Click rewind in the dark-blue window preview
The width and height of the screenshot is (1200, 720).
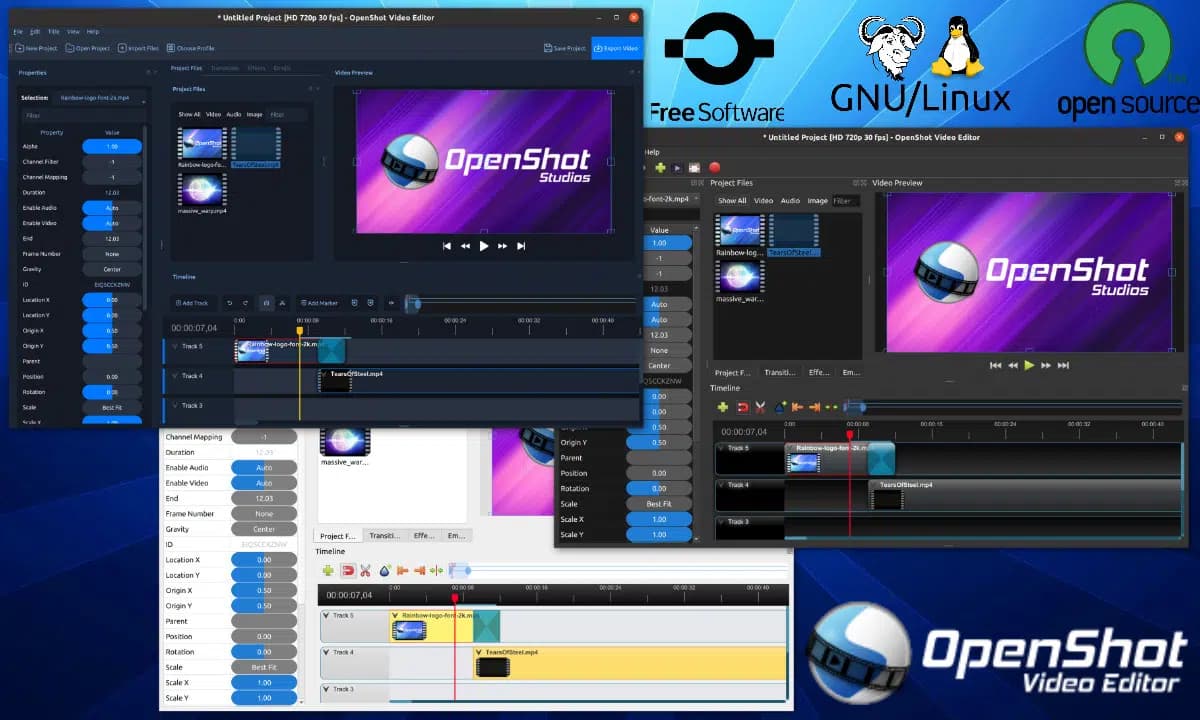tap(465, 246)
